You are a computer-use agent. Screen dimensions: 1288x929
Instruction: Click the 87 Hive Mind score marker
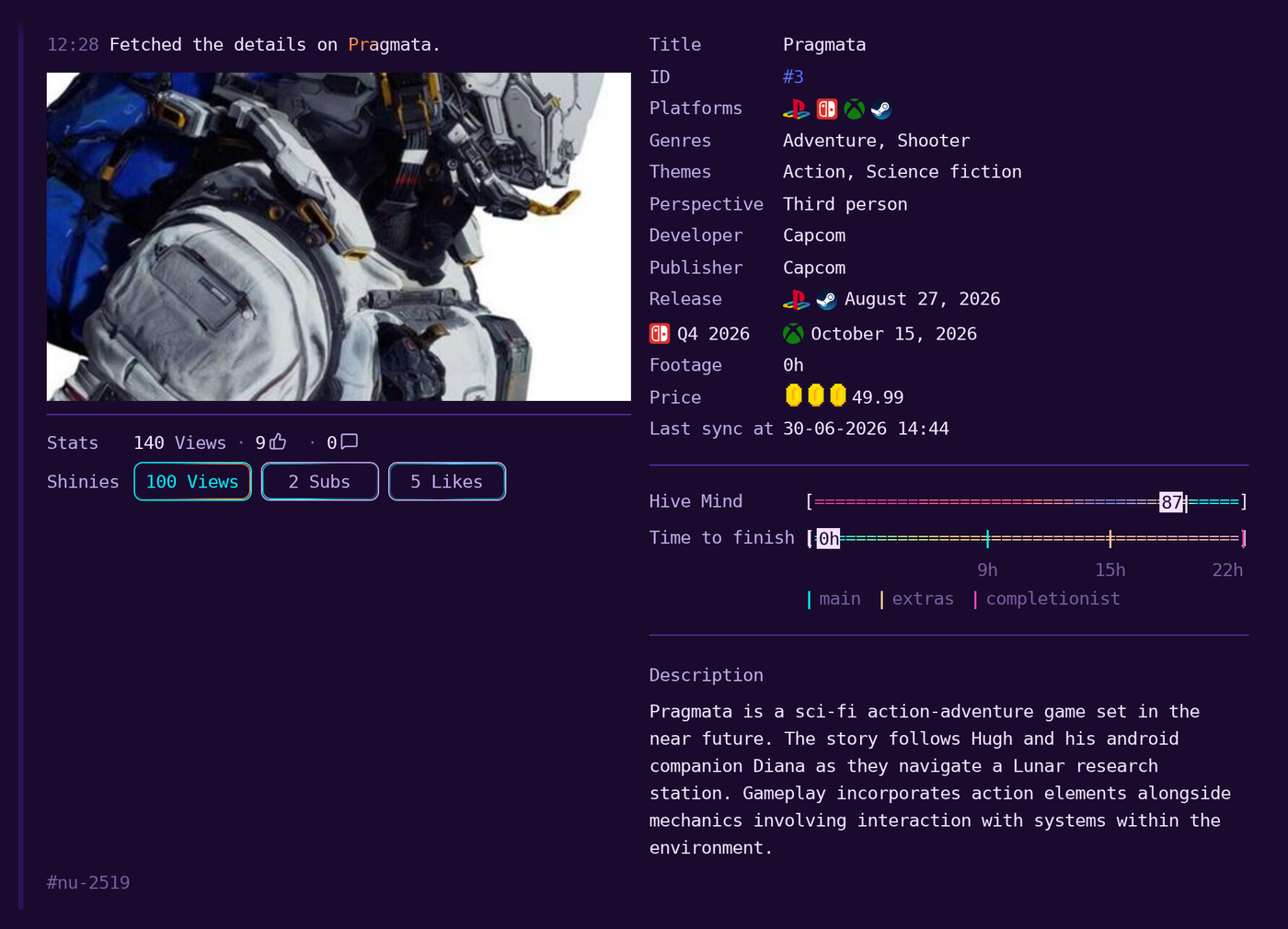[x=1171, y=502]
